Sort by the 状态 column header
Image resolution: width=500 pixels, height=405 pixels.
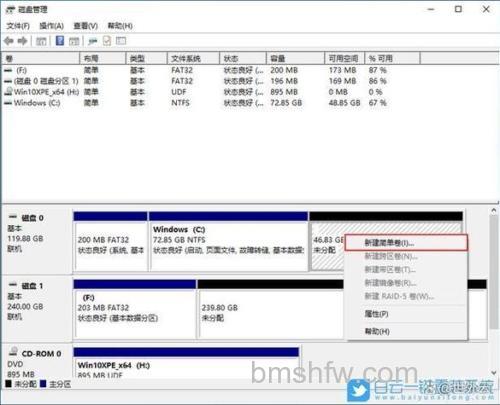(x=243, y=59)
